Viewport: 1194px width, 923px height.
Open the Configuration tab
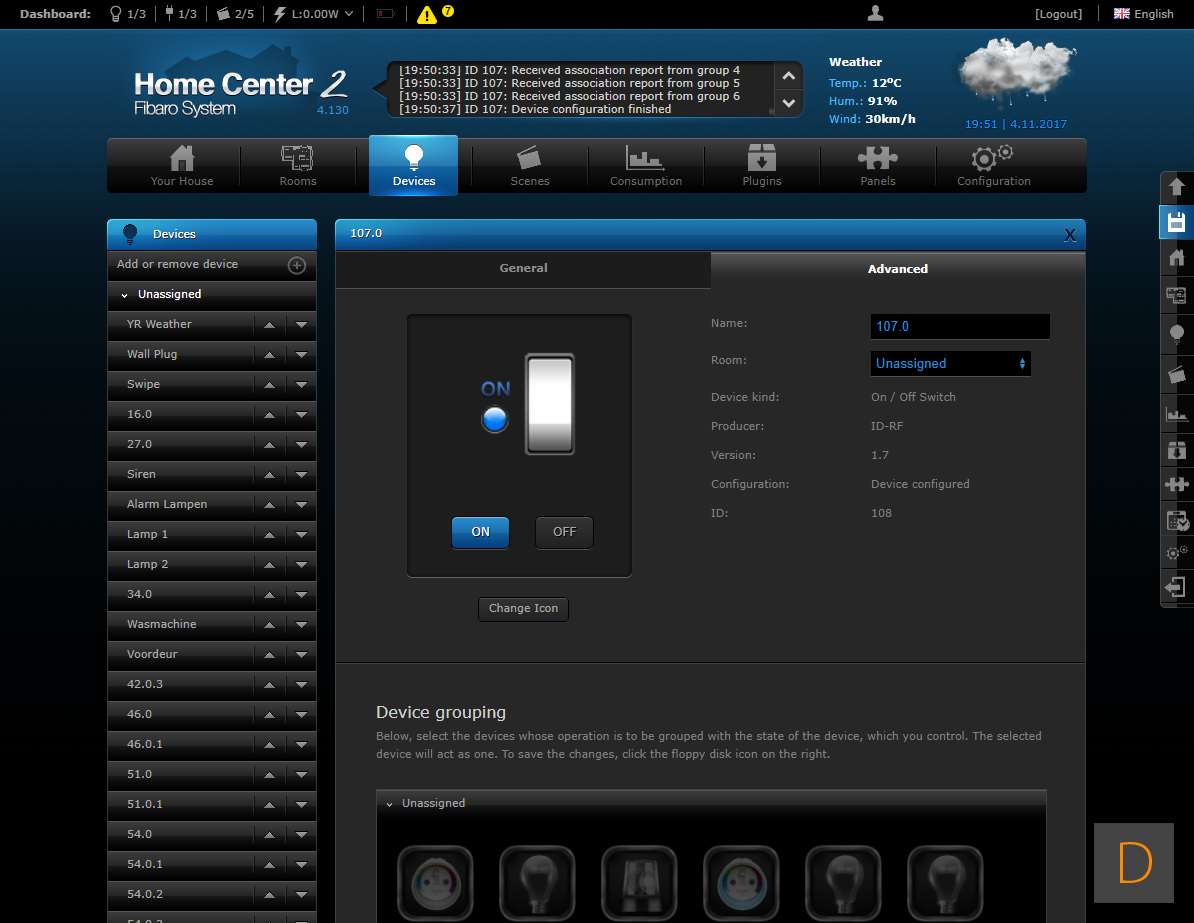[994, 166]
